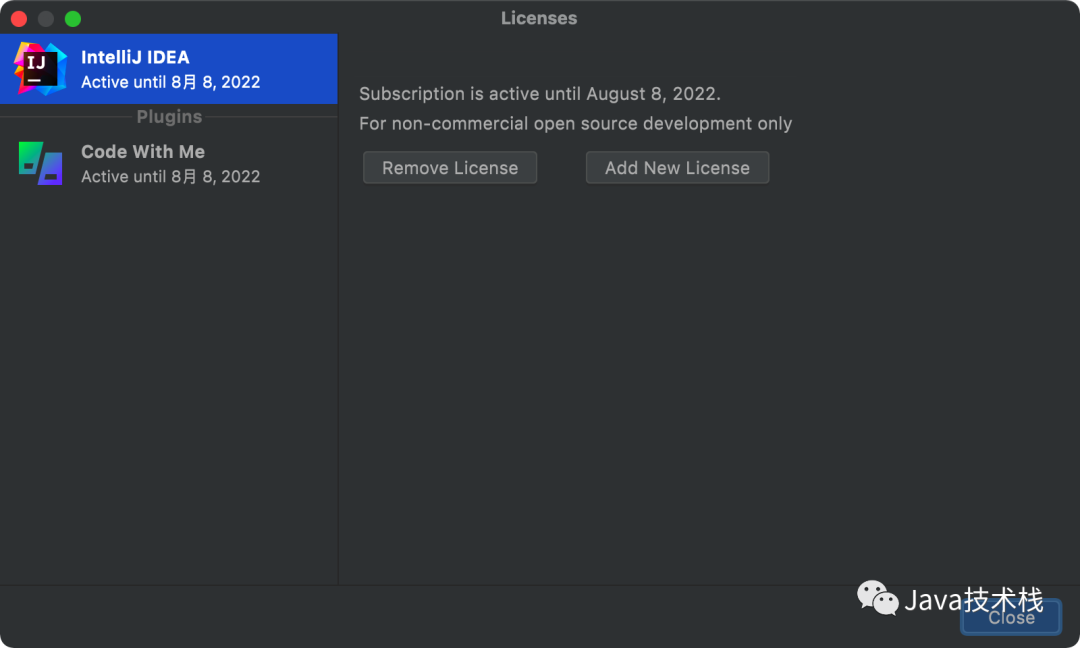The image size is (1080, 648).
Task: Select Code With Me title text
Action: [x=143, y=151]
